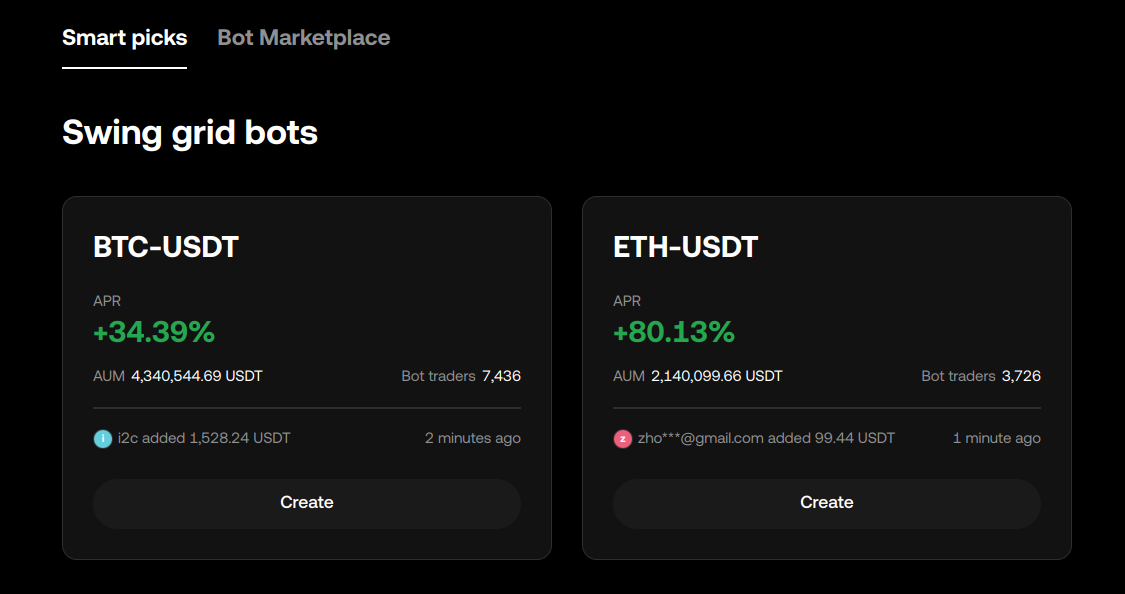Click the zho***@gmail.com pink avatar icon
This screenshot has height=594, width=1125.
click(x=621, y=438)
